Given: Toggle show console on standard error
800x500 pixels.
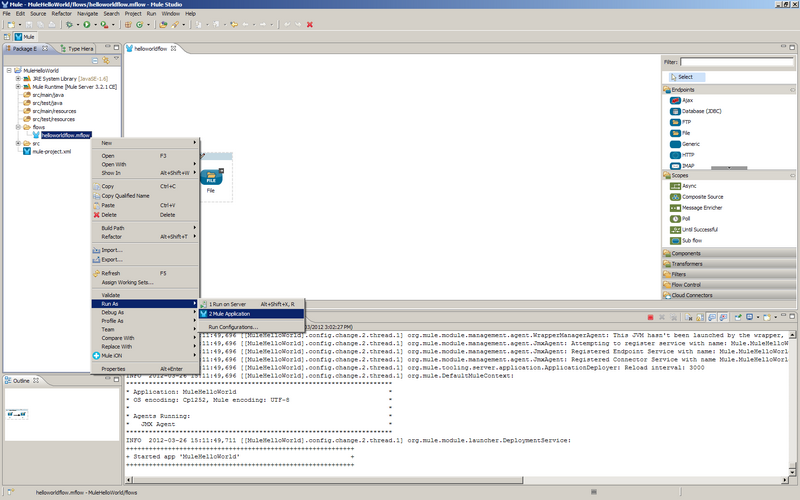Looking at the screenshot, I should click(723, 317).
